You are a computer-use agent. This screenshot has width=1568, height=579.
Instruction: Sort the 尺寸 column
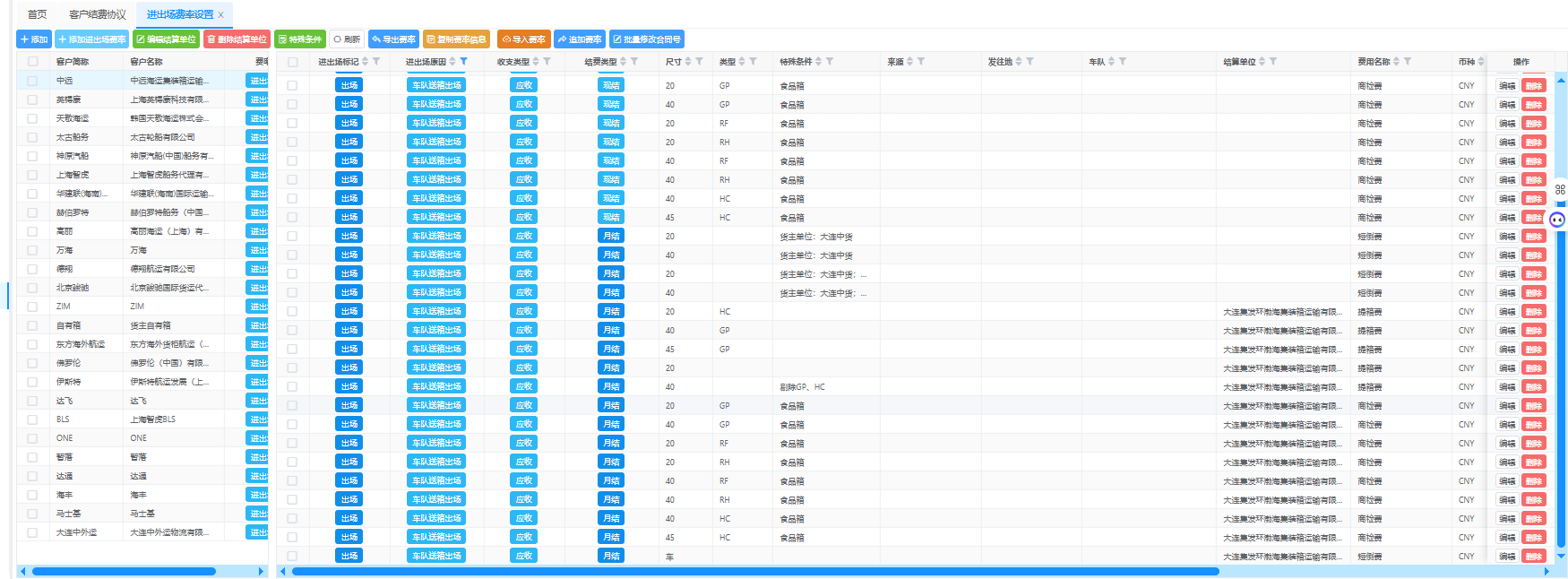(x=687, y=62)
